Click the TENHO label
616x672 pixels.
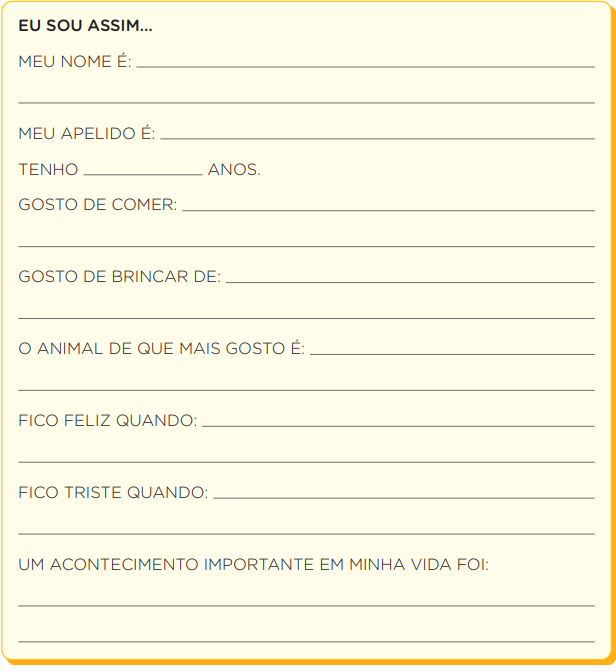pos(48,170)
